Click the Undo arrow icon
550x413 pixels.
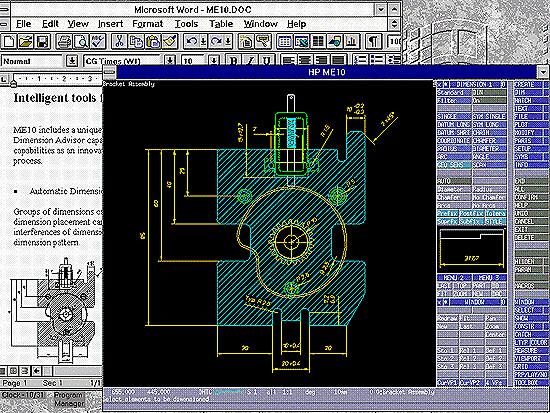coord(192,42)
